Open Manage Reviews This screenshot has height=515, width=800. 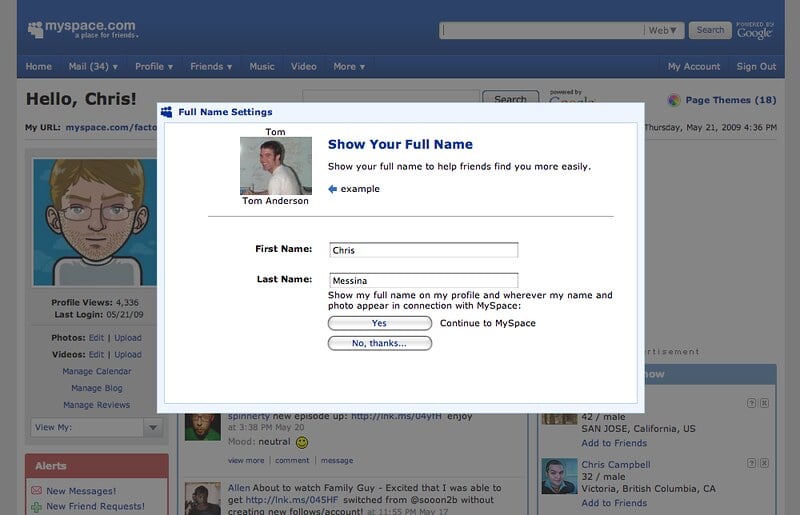click(96, 405)
